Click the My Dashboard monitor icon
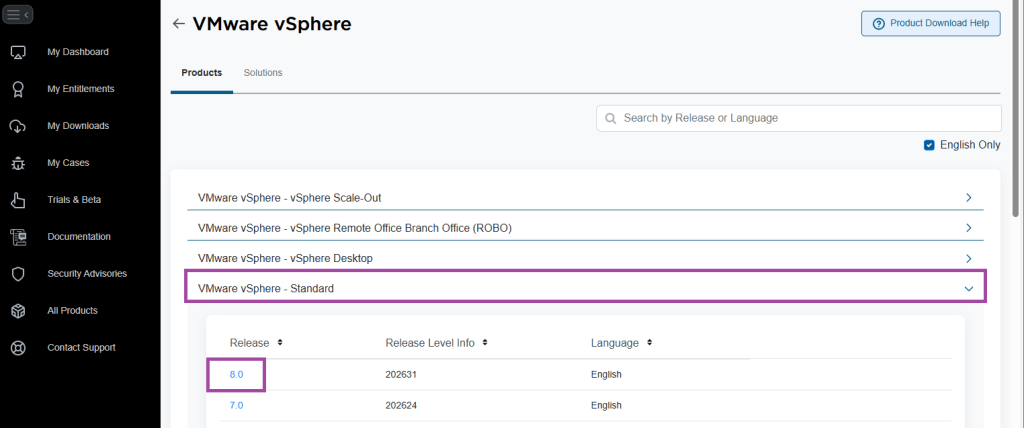This screenshot has width=1024, height=428. click(x=18, y=52)
